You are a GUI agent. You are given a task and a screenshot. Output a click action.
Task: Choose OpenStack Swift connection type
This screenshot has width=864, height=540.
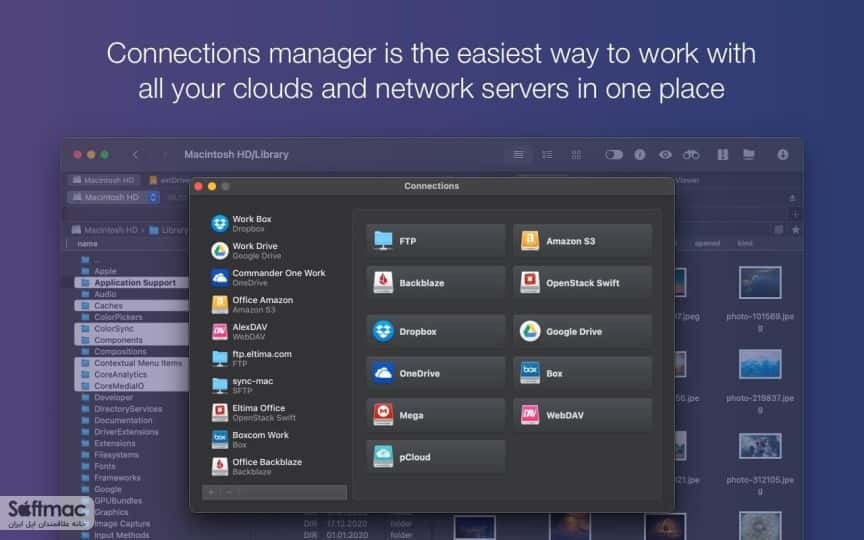click(582, 283)
